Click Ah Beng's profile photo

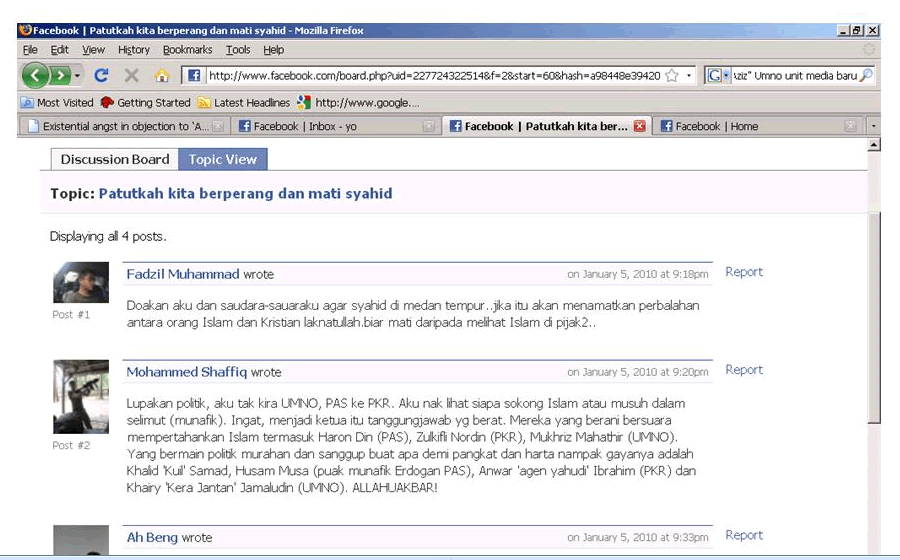click(x=81, y=540)
